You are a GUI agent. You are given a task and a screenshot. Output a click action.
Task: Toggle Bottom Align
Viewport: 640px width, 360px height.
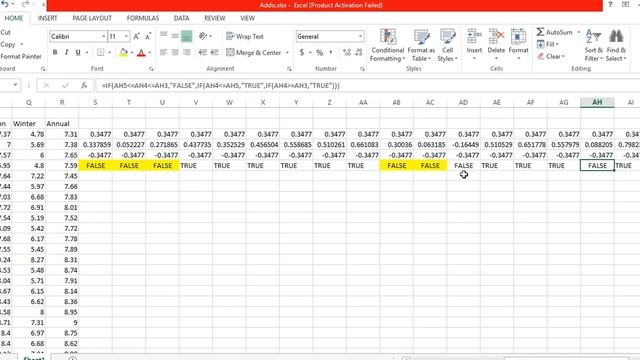coord(187,36)
